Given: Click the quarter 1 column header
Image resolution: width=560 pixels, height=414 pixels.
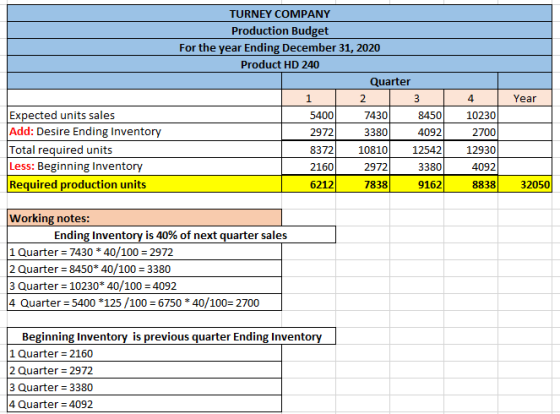Looking at the screenshot, I should point(309,98).
